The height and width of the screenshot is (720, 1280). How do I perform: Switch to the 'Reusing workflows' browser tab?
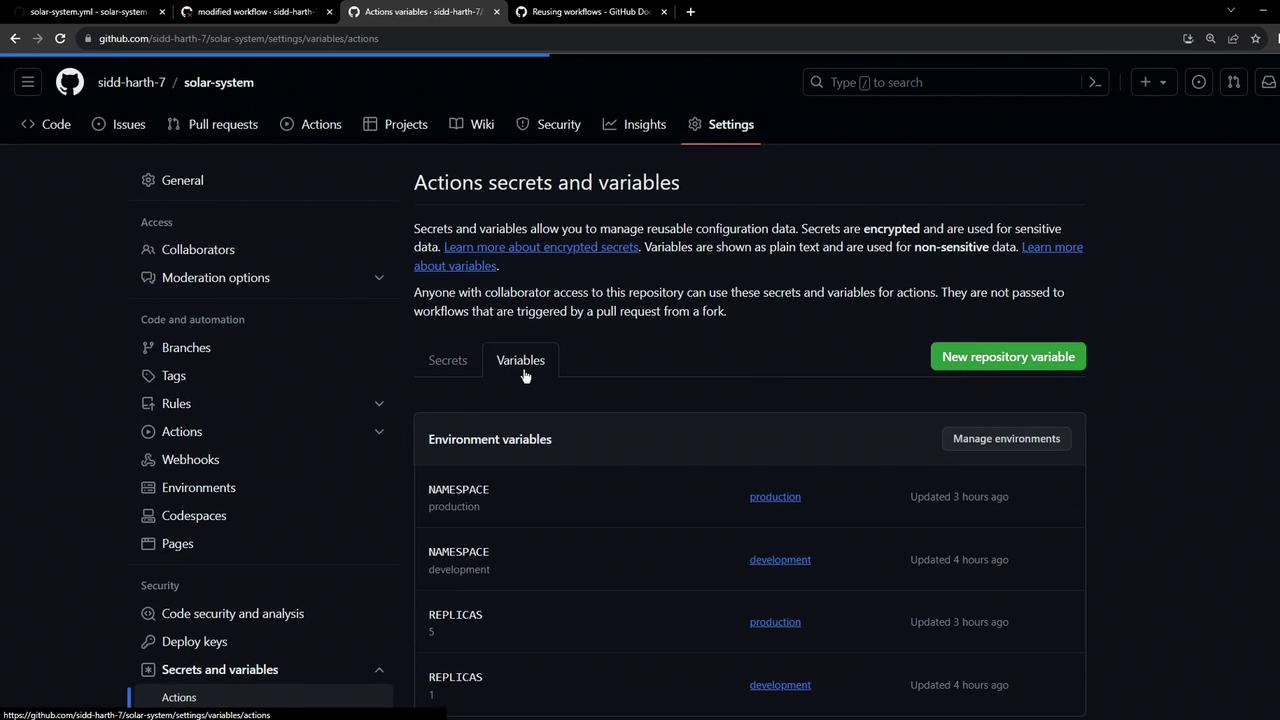tap(590, 12)
